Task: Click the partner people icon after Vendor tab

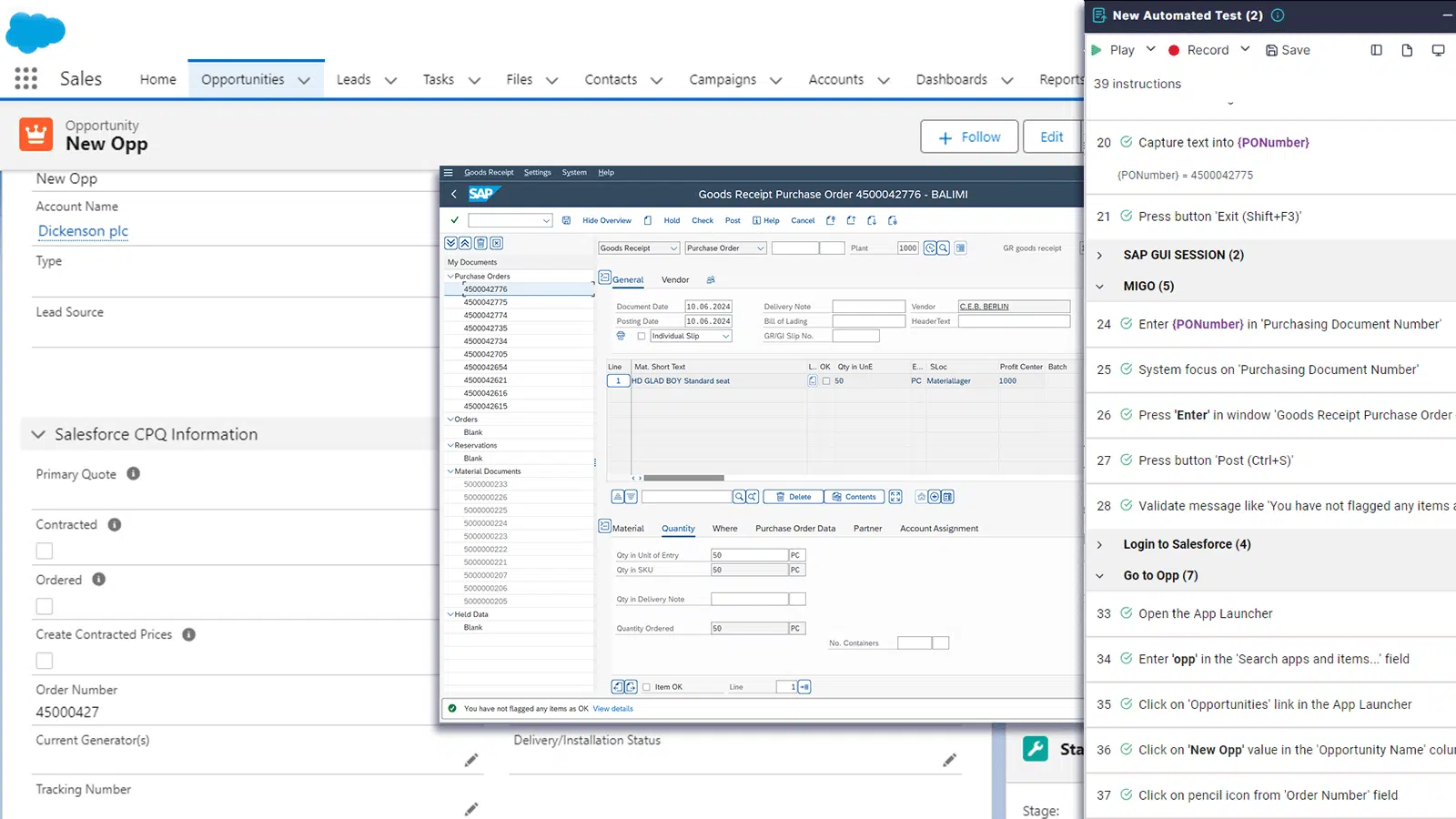Action: 711,279
